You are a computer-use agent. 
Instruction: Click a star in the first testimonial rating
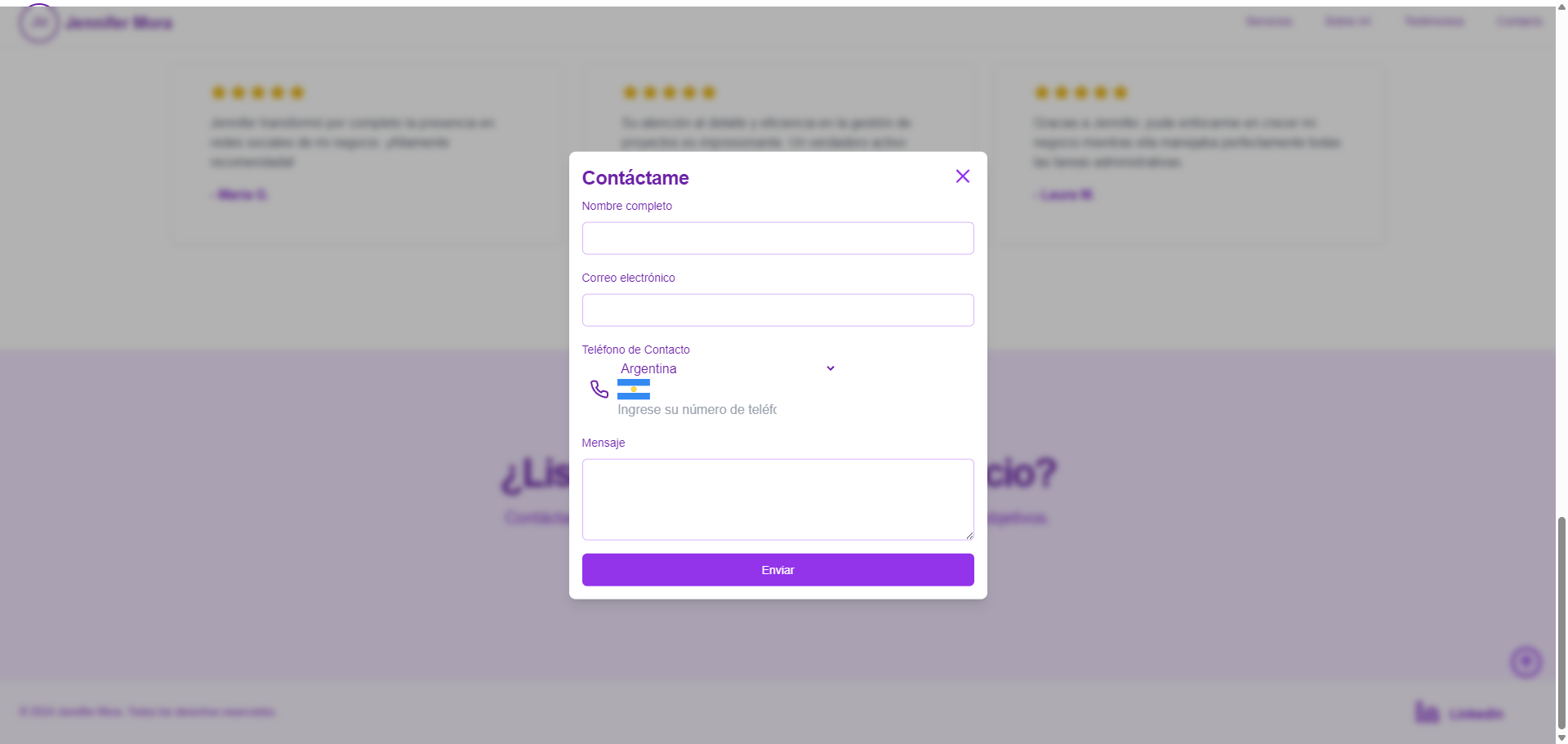258,92
